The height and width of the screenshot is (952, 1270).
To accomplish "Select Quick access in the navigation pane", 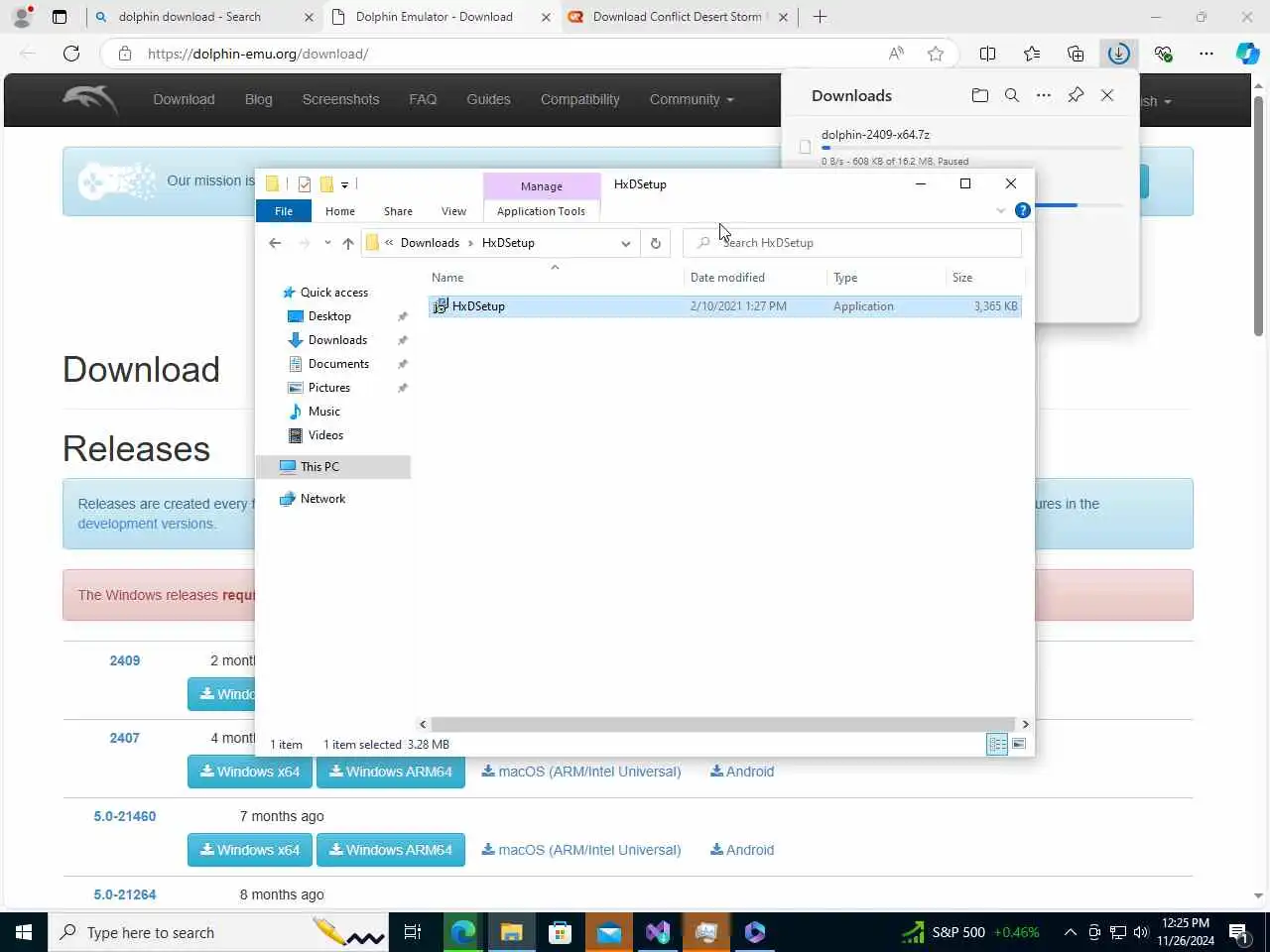I will pyautogui.click(x=333, y=293).
